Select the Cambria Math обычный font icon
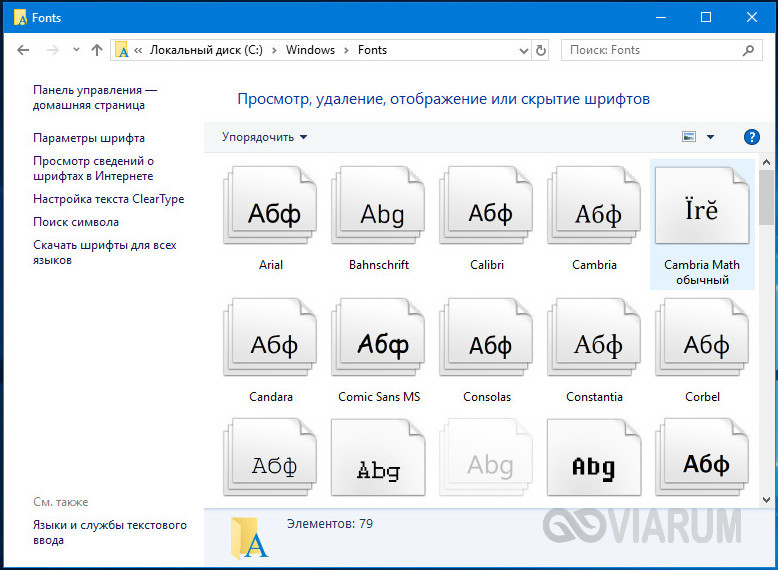Viewport: 778px width, 570px height. point(702,205)
